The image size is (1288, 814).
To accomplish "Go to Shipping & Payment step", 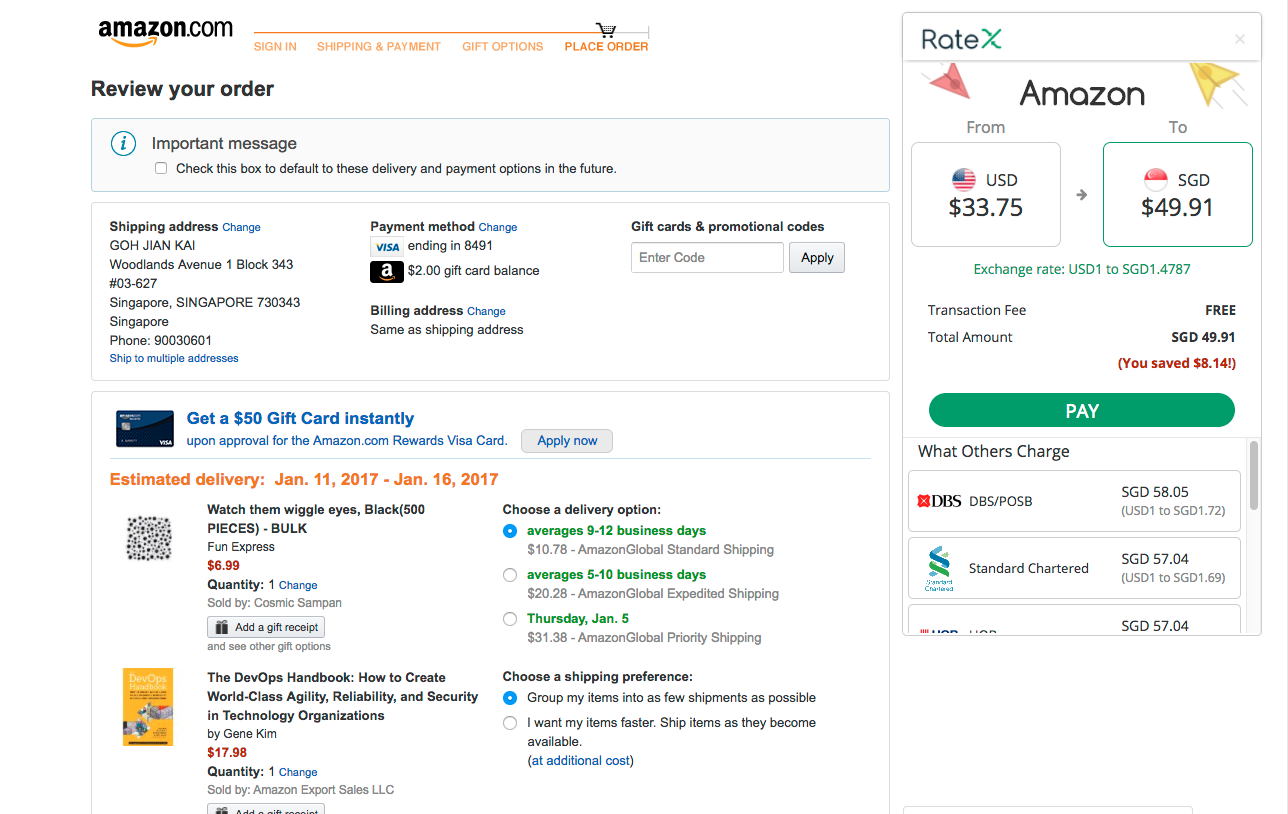I will coord(378,47).
